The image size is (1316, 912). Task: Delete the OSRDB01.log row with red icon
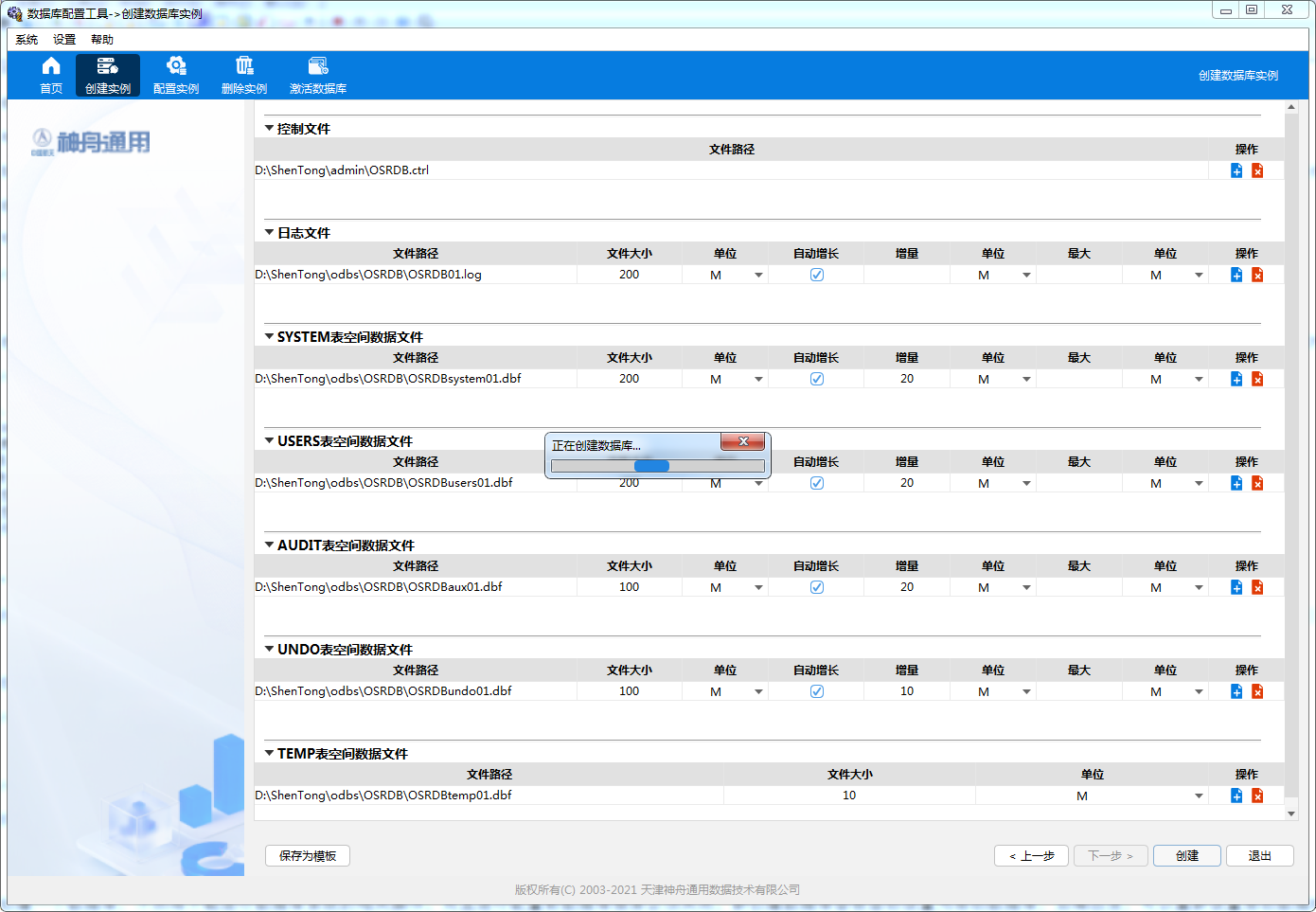point(1257,275)
